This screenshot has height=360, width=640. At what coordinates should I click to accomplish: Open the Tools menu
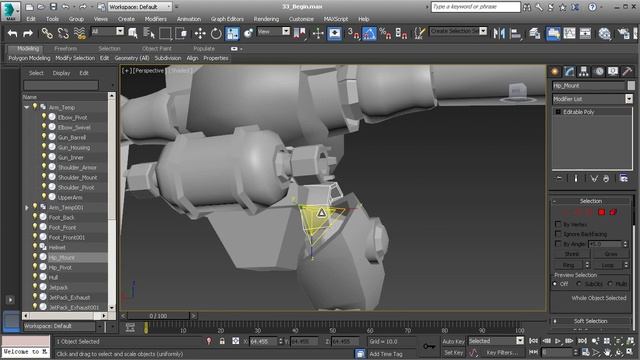coord(52,19)
